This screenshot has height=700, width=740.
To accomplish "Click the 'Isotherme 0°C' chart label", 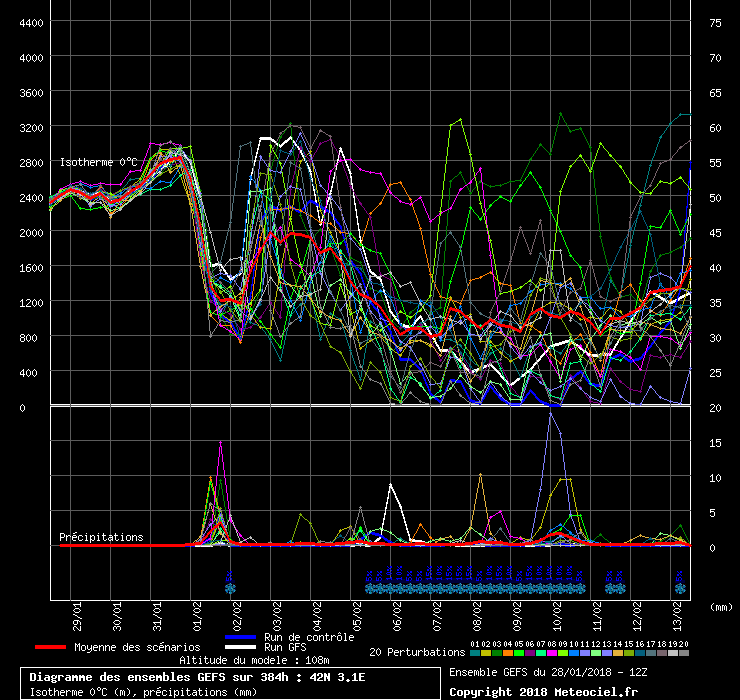I will (x=98, y=162).
